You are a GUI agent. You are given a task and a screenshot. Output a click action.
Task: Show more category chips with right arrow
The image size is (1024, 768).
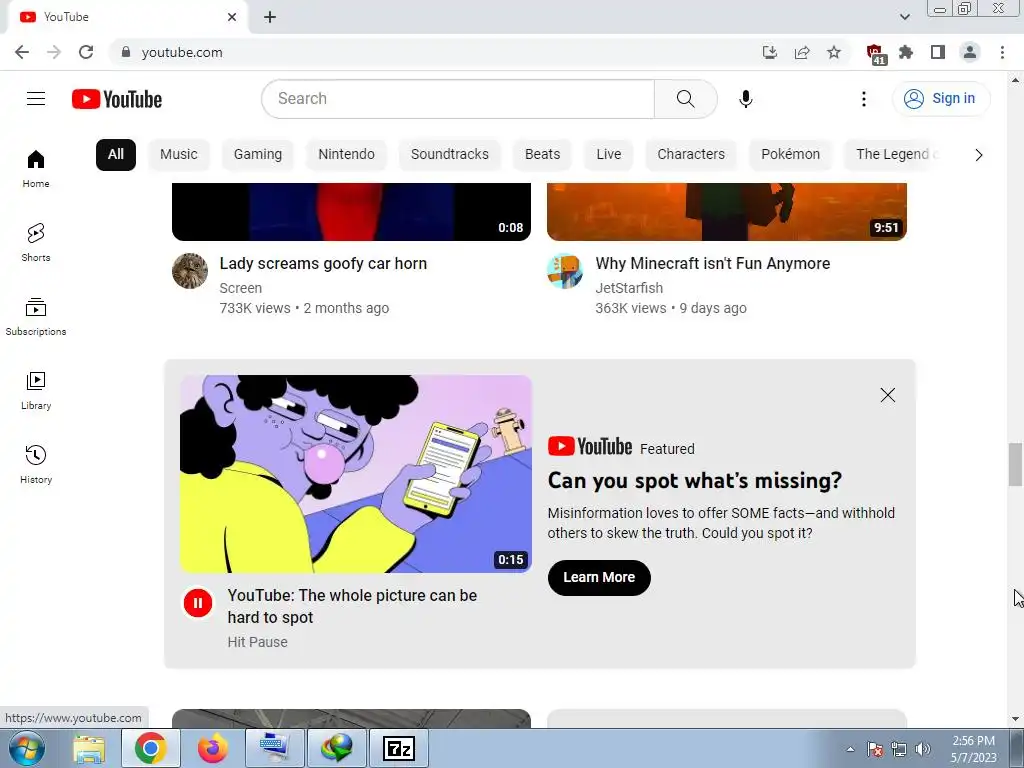(x=978, y=155)
